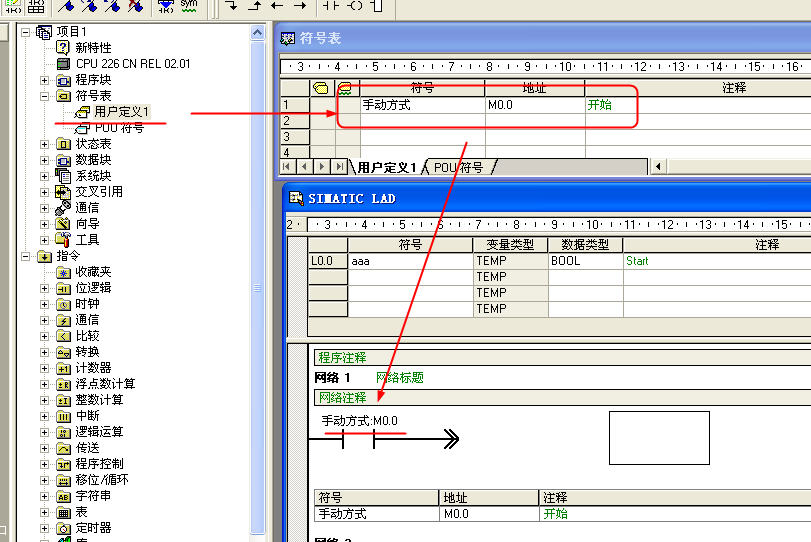Click the sym symbol toolbar icon
811x542 pixels.
click(189, 5)
